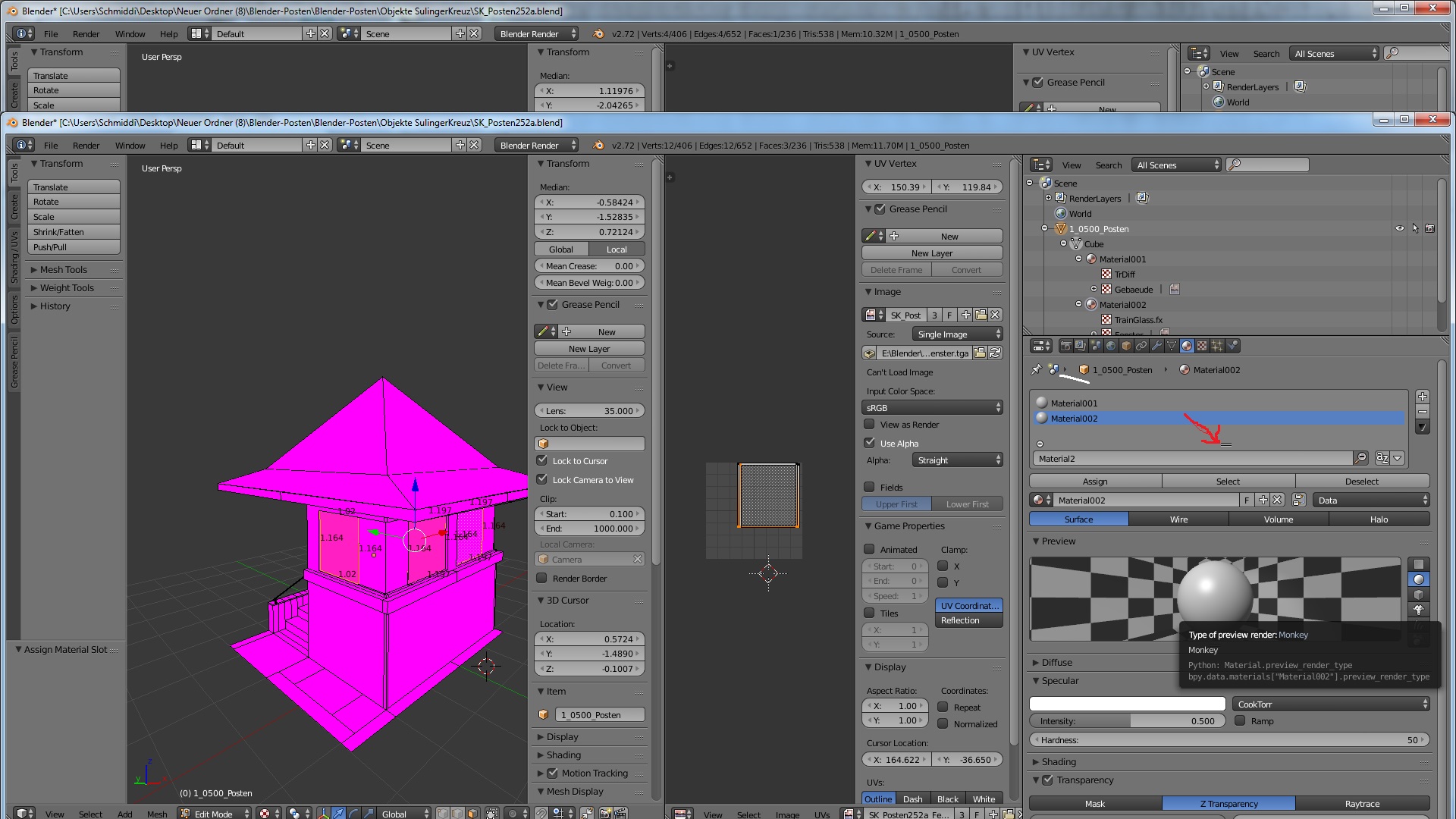Expand the Mesh Tools panel
This screenshot has height=819, width=1456.
(x=64, y=270)
